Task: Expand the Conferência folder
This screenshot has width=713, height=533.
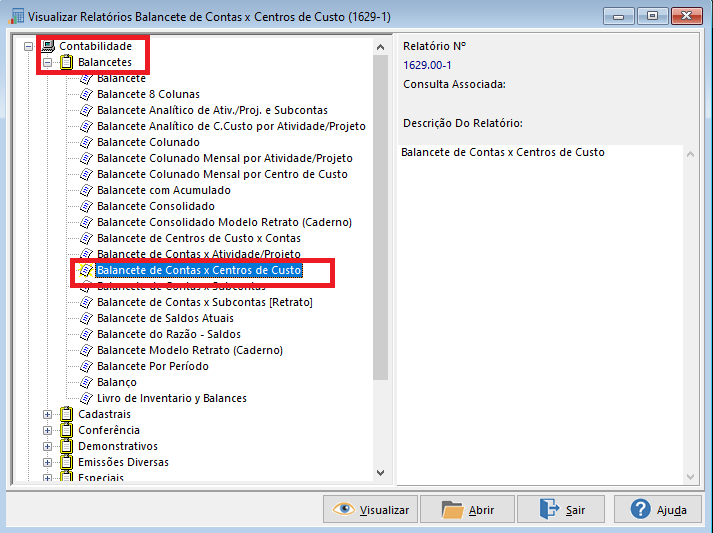Action: [x=47, y=430]
